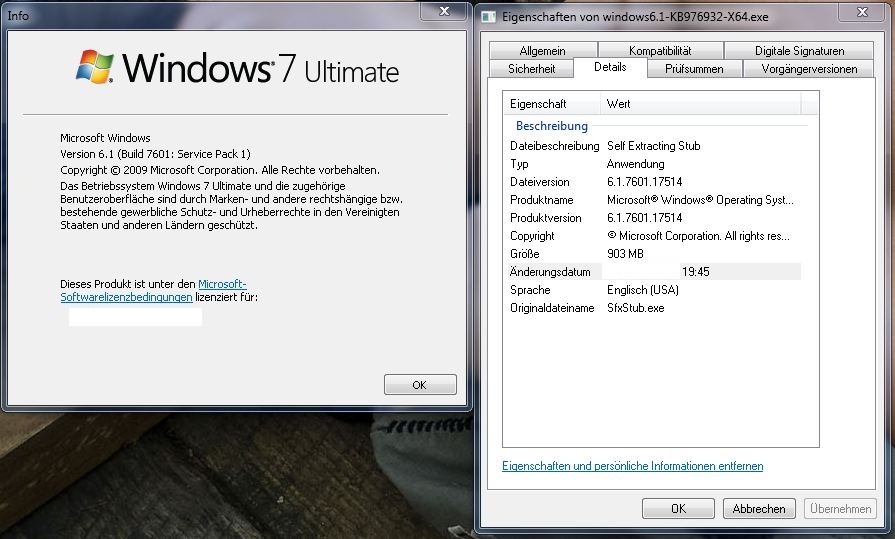This screenshot has width=895, height=539.
Task: Select the Details tab
Action: tap(610, 67)
